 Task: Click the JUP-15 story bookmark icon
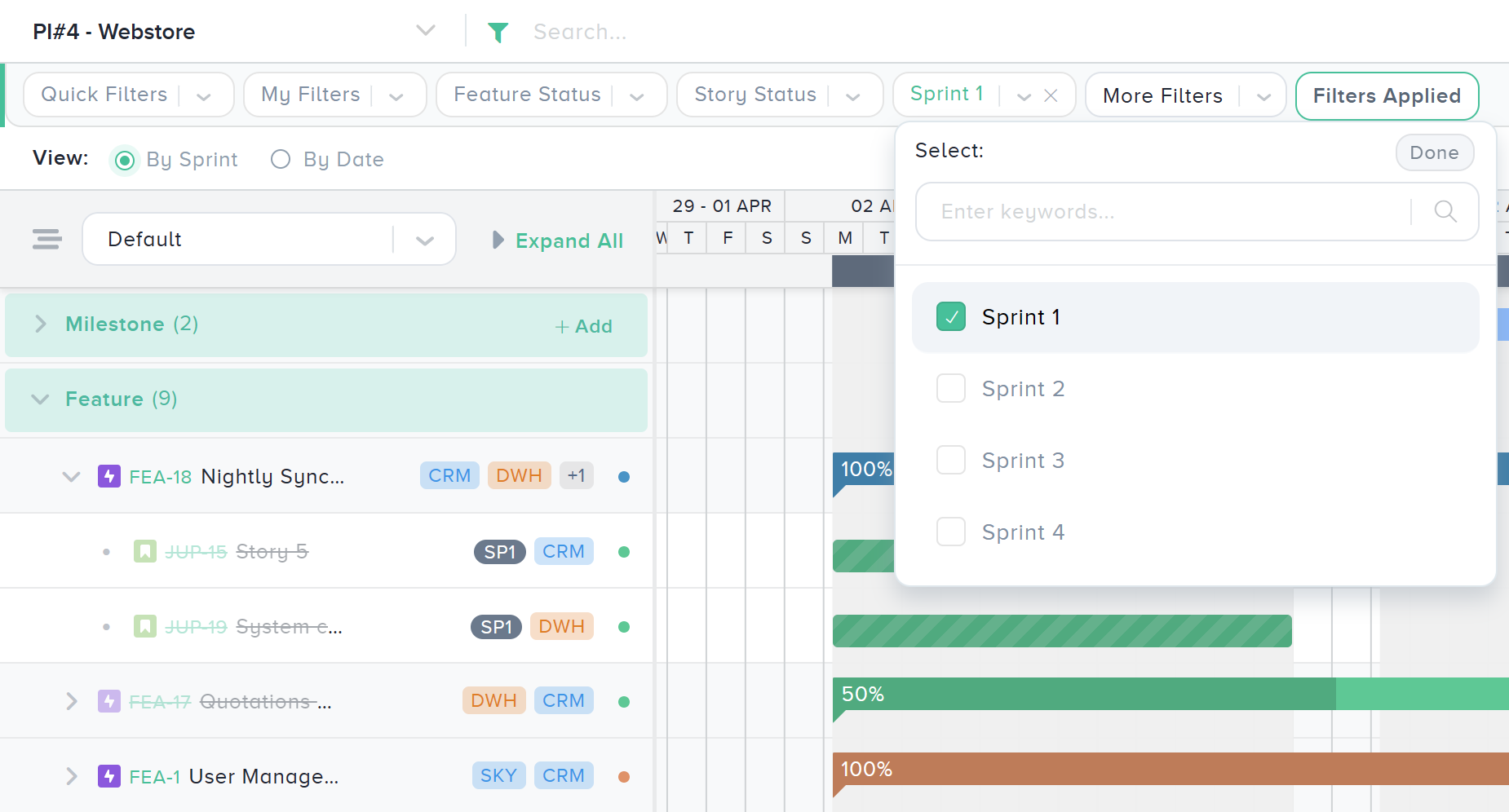[144, 552]
